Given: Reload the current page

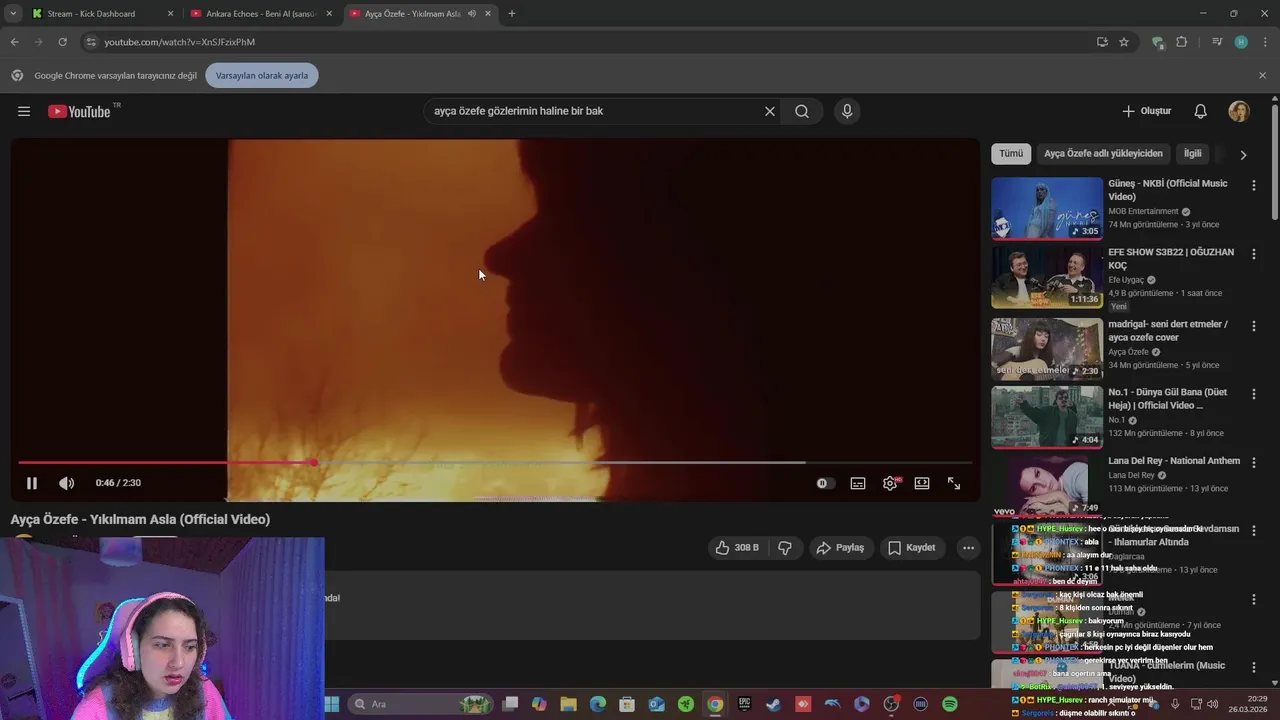Looking at the screenshot, I should 62,42.
